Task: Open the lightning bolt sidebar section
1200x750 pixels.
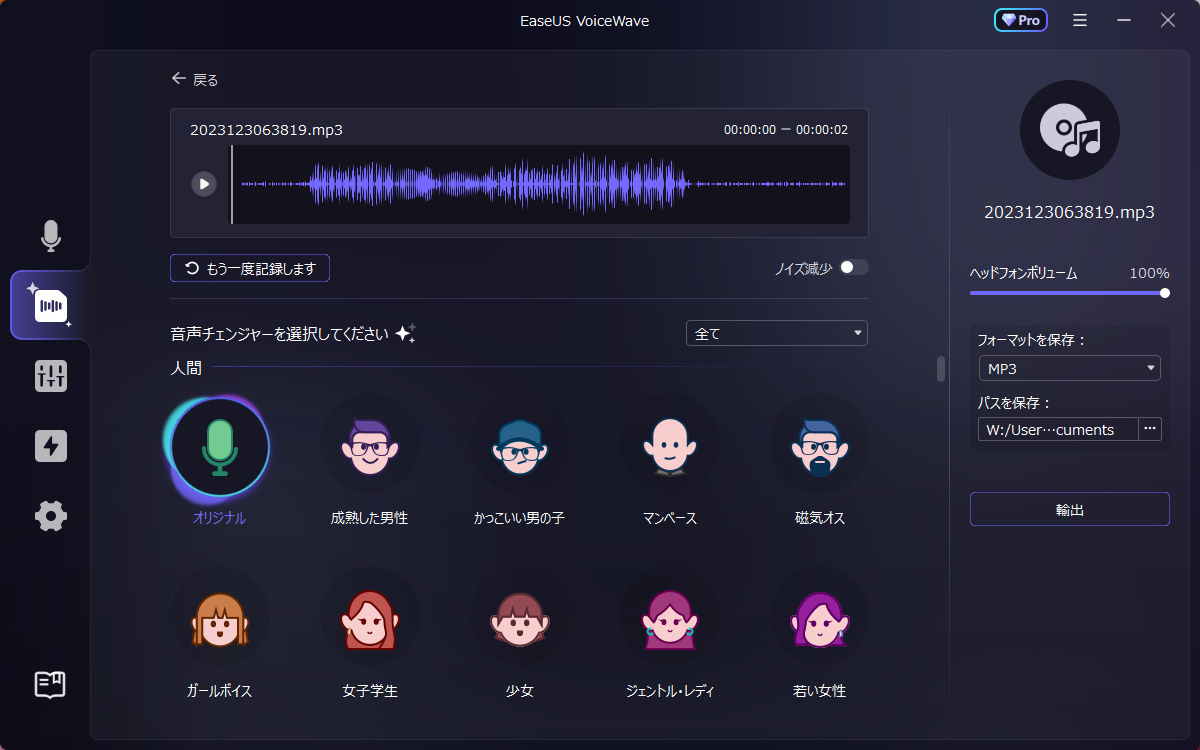Action: point(50,446)
